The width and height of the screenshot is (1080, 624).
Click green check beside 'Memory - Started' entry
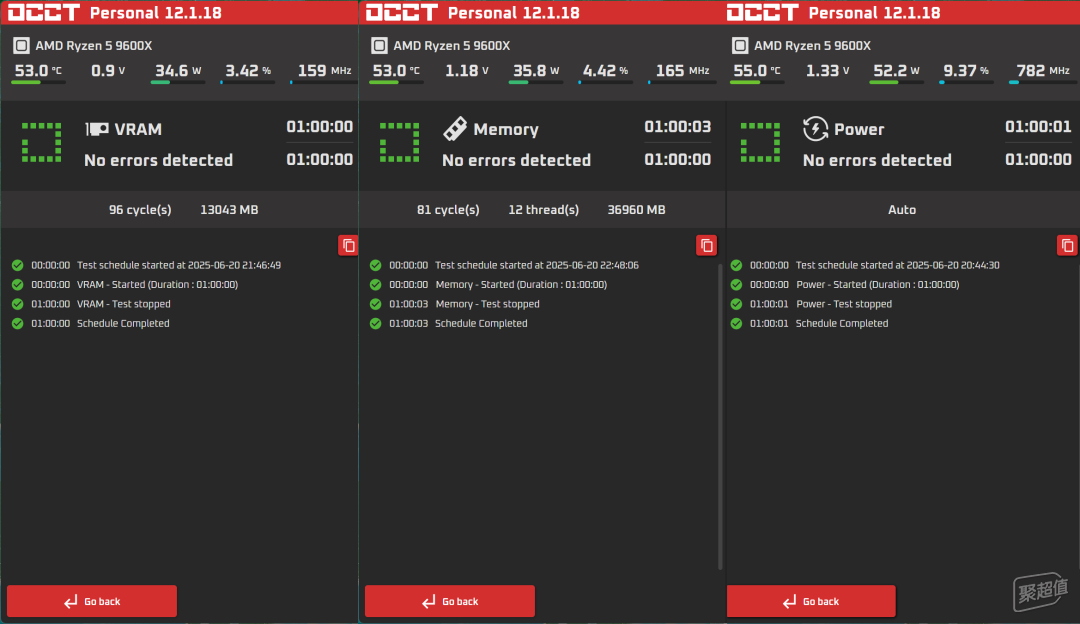click(375, 284)
